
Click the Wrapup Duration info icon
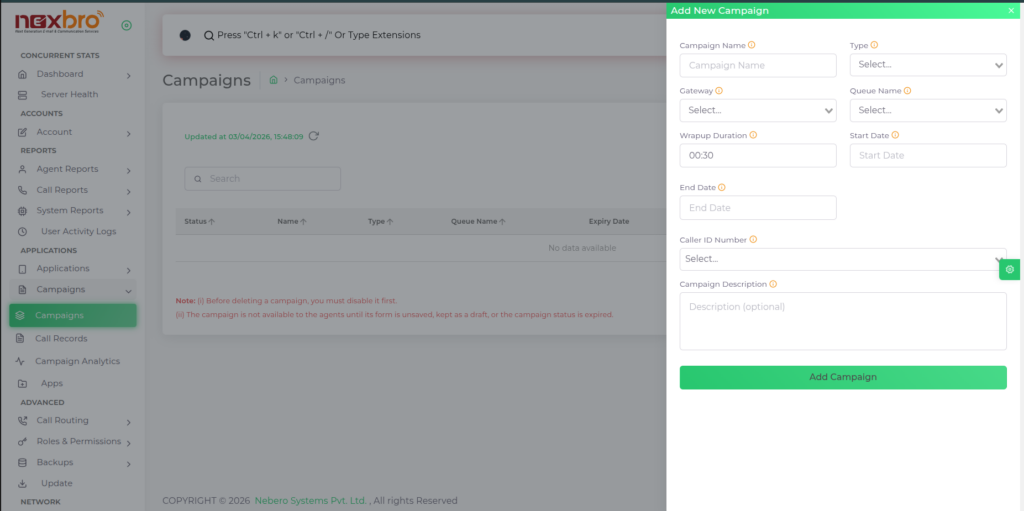tap(753, 135)
